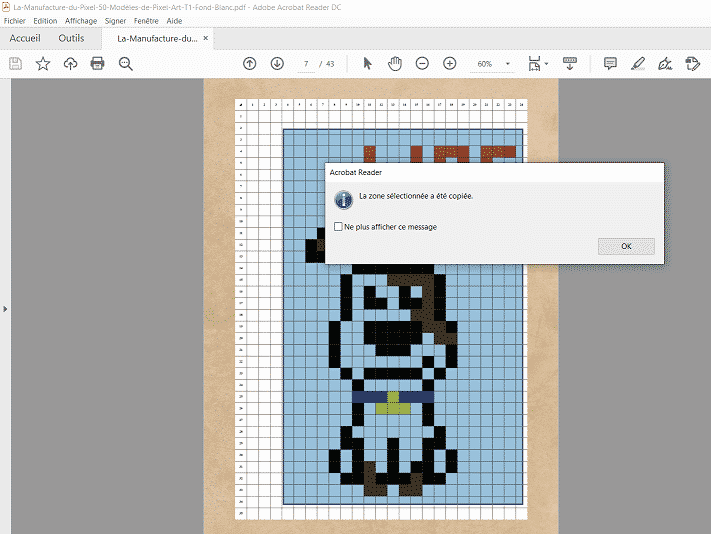Open the Aide menu
This screenshot has width=711, height=534.
pyautogui.click(x=174, y=21)
